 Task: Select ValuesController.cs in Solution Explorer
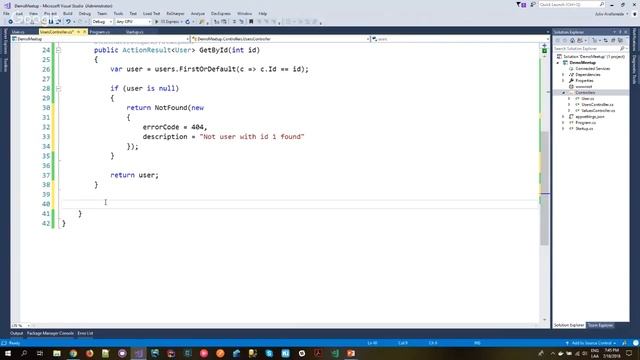coord(598,111)
